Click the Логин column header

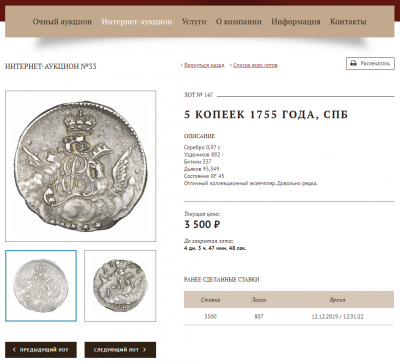click(x=259, y=300)
